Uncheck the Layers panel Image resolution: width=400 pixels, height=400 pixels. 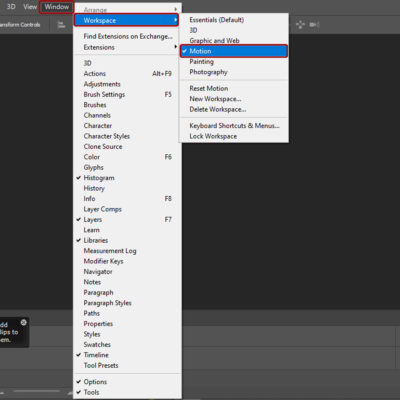[x=127, y=220]
